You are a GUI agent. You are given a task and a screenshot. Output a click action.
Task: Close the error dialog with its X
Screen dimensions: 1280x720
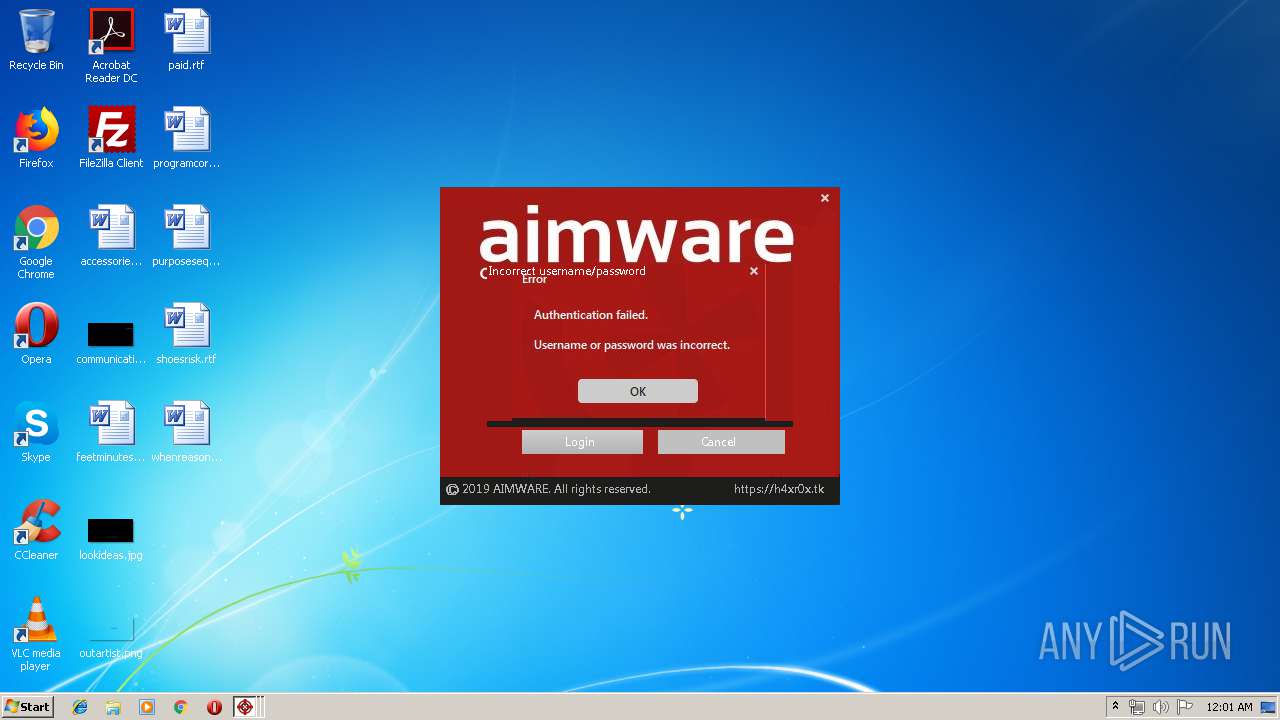click(754, 271)
